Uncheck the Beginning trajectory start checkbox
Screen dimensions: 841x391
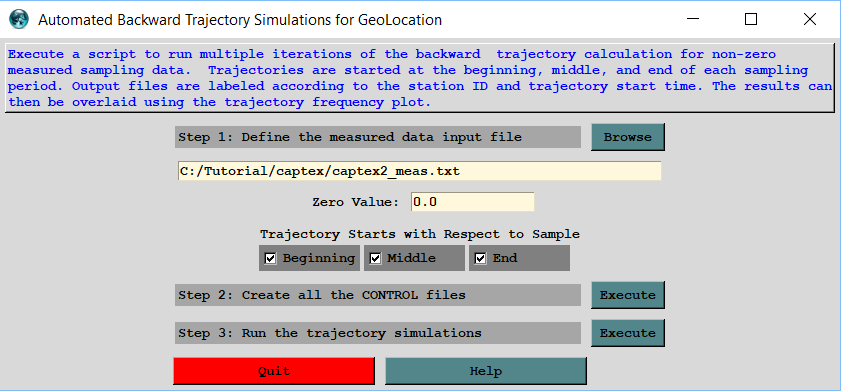[271, 259]
